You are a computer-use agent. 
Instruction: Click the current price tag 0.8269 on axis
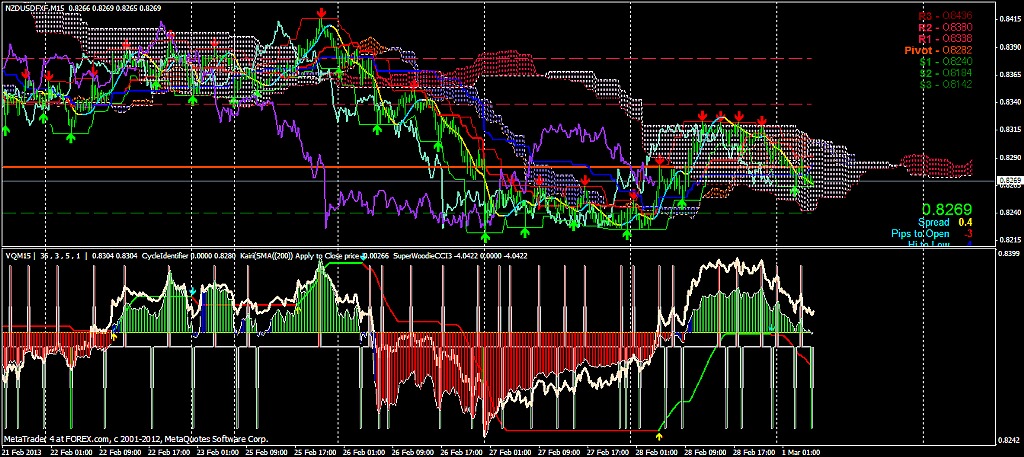1010,180
